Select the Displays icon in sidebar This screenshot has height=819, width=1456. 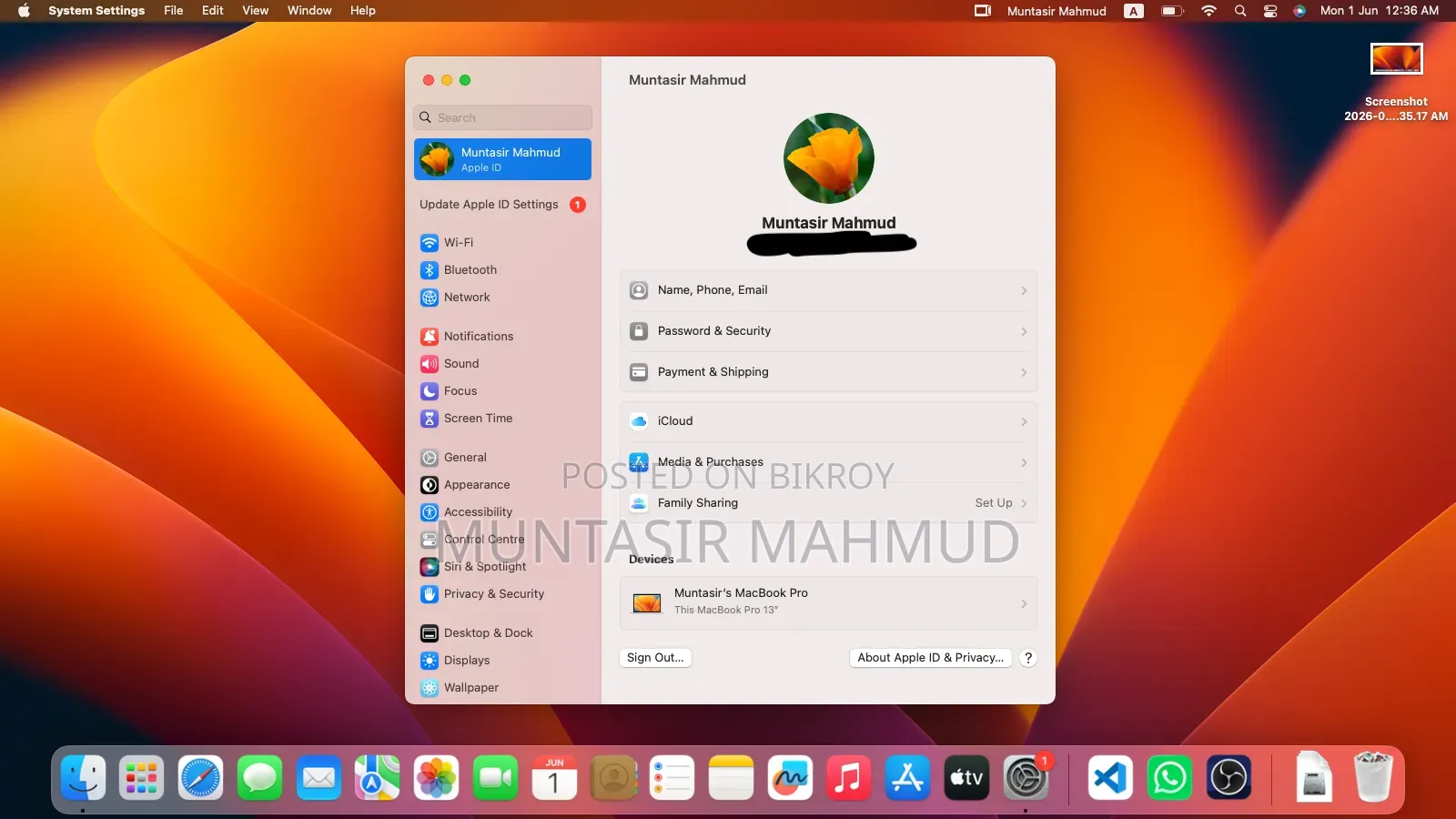pos(430,661)
